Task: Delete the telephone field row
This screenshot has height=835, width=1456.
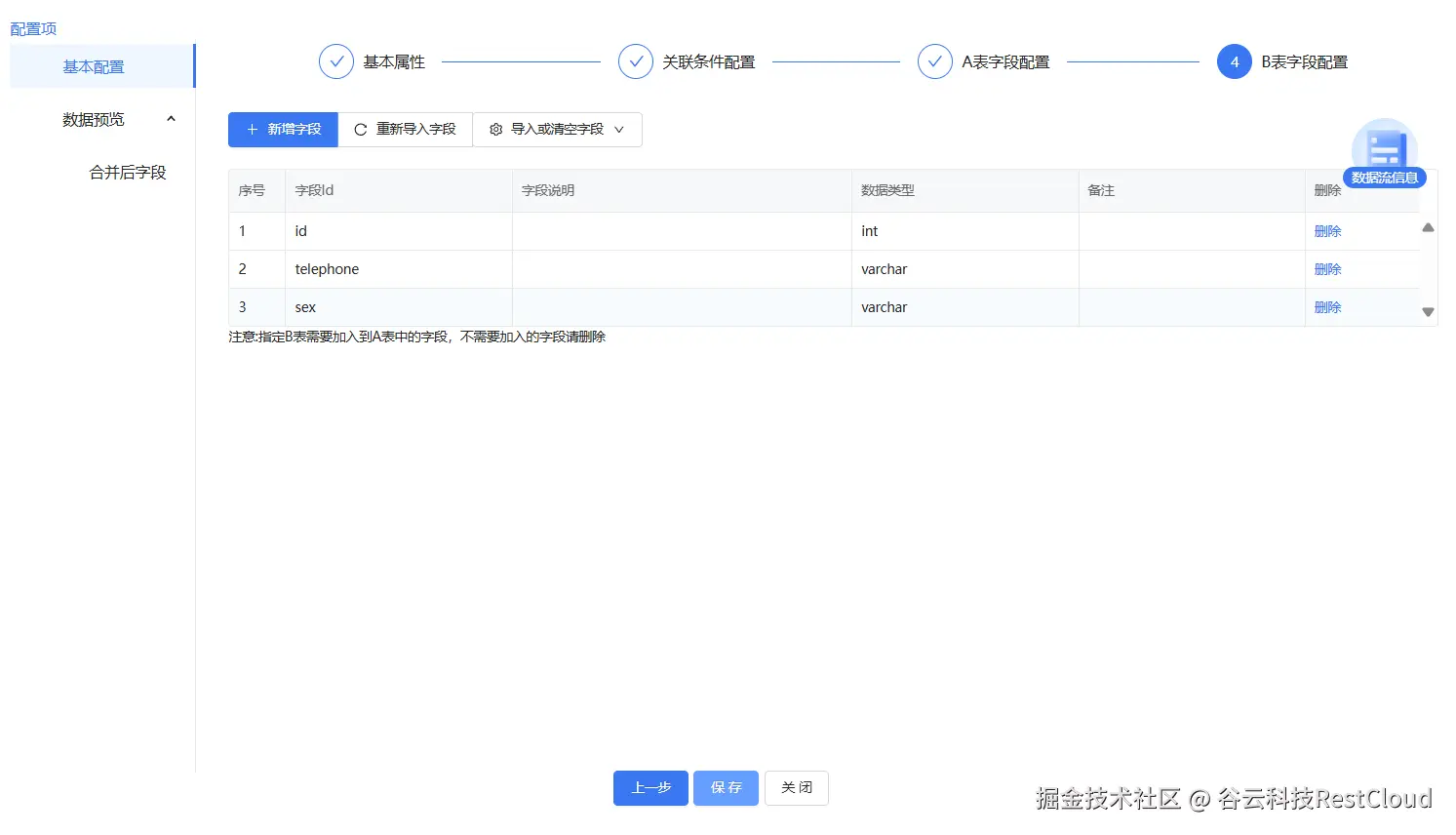Action: (1327, 269)
